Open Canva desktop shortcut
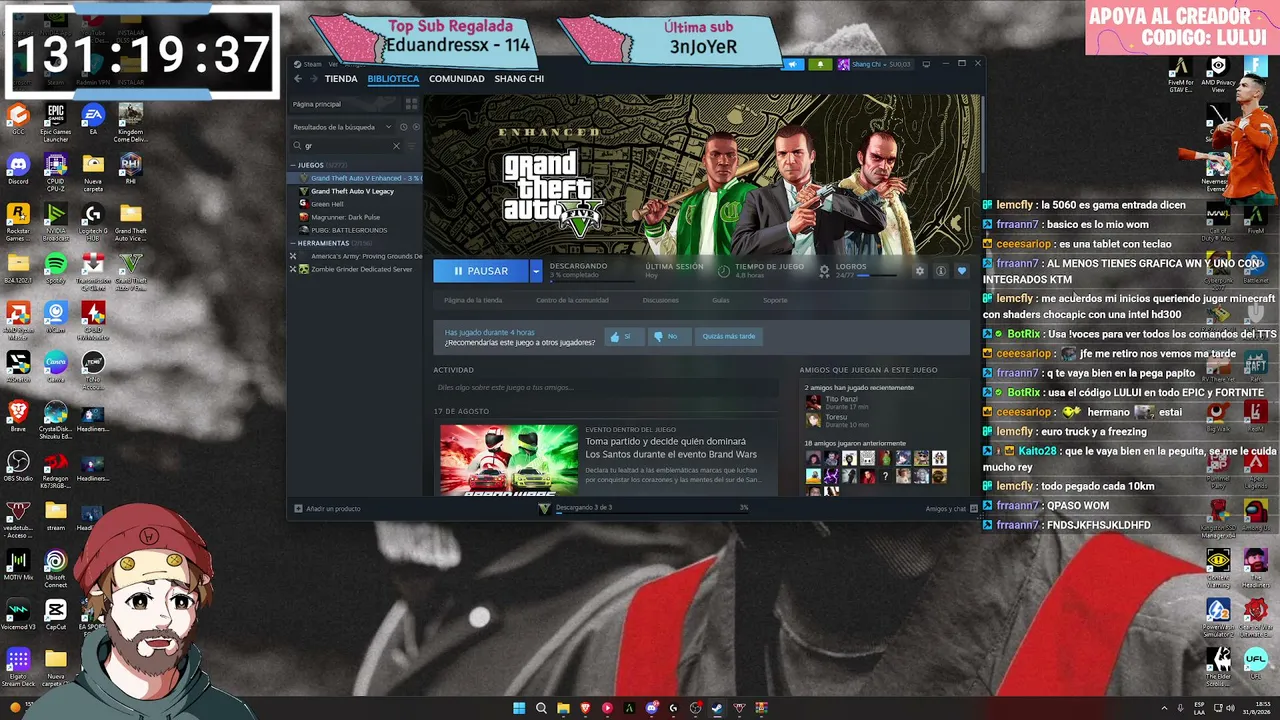This screenshot has height=720, width=1280. point(56,366)
